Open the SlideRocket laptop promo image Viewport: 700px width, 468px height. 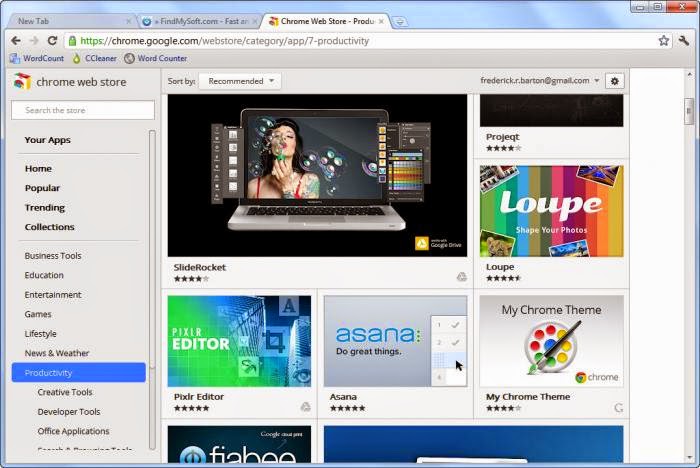(317, 176)
